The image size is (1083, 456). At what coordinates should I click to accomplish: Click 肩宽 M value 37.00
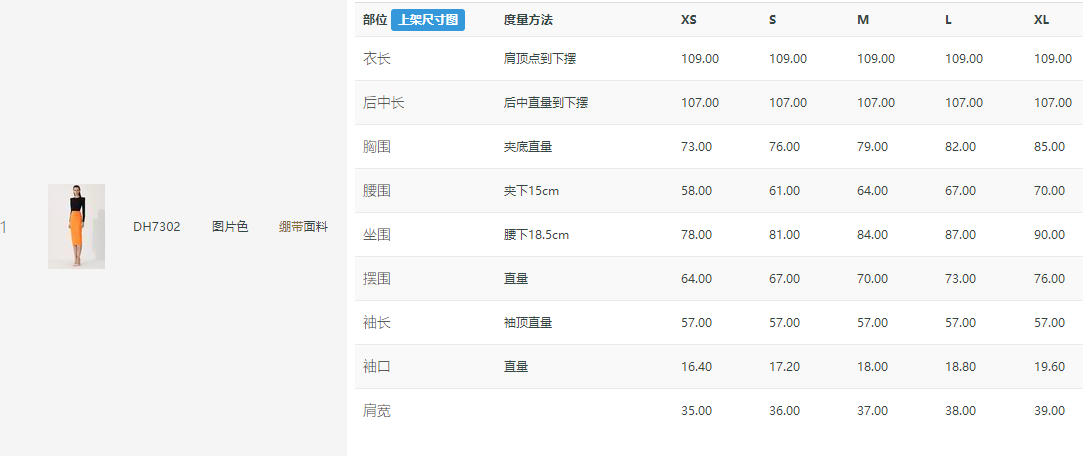[872, 411]
